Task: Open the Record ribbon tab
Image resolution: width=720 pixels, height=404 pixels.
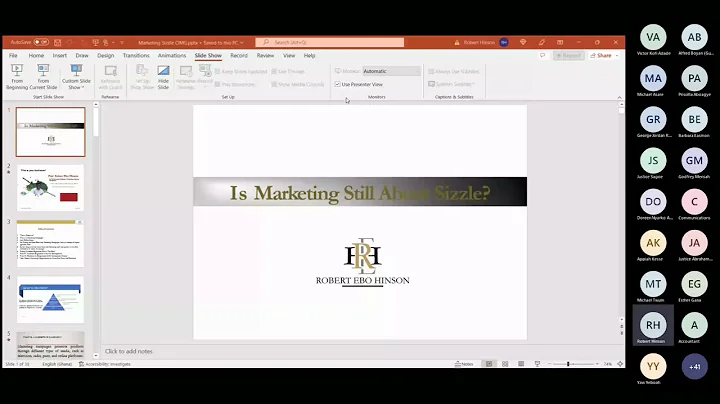Action: tap(239, 56)
